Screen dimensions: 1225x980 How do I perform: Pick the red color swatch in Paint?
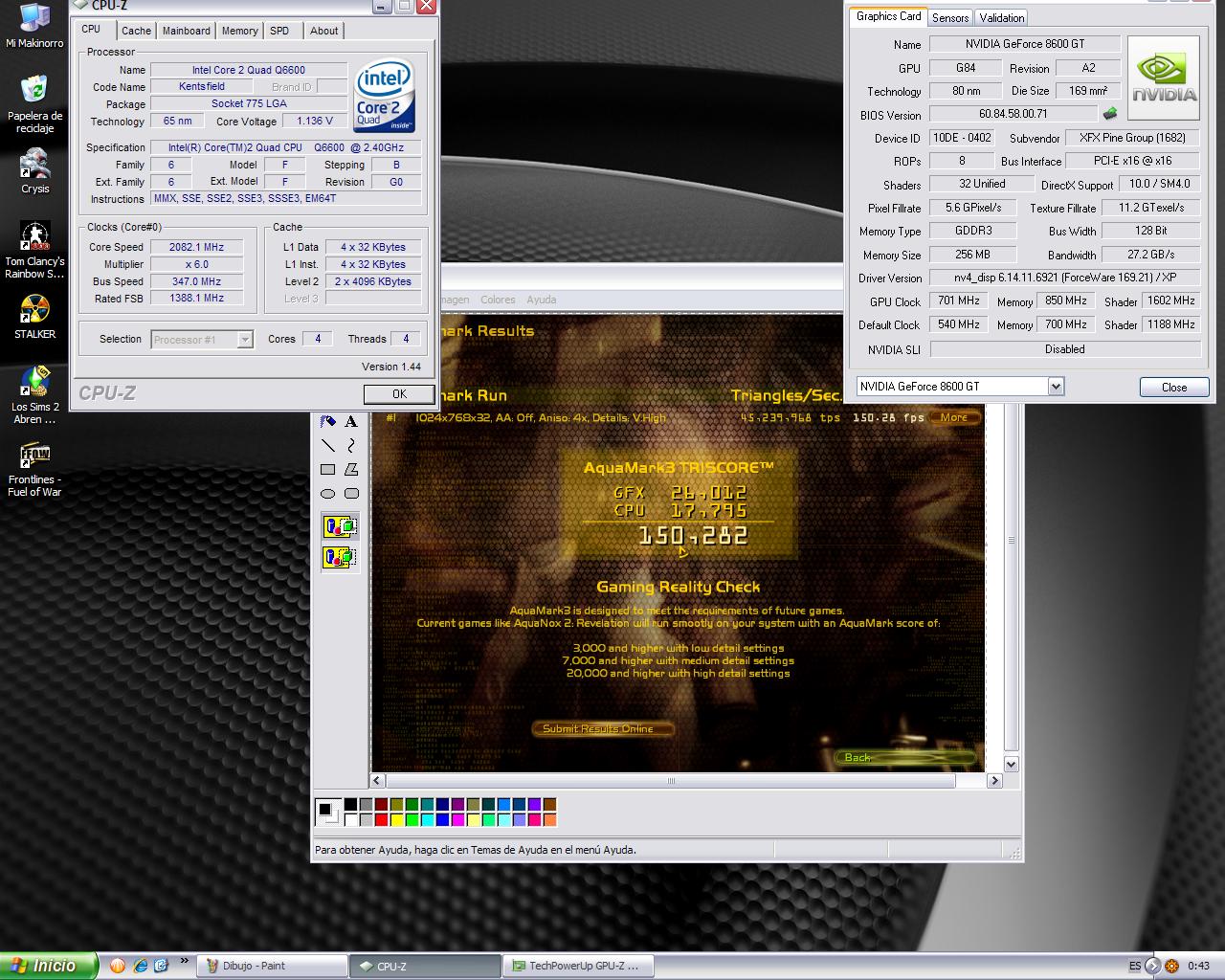pyautogui.click(x=382, y=820)
